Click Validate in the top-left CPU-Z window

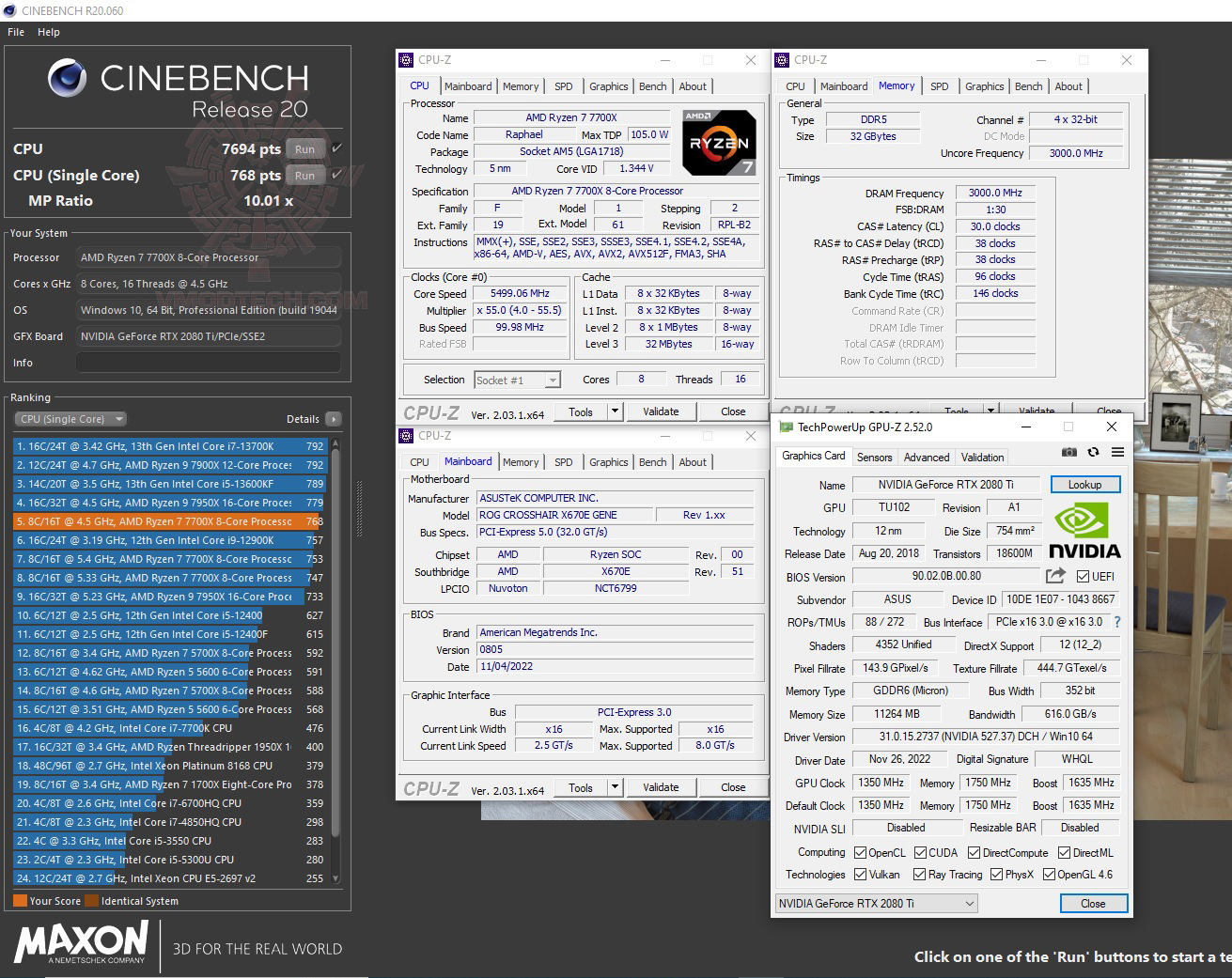click(x=661, y=411)
